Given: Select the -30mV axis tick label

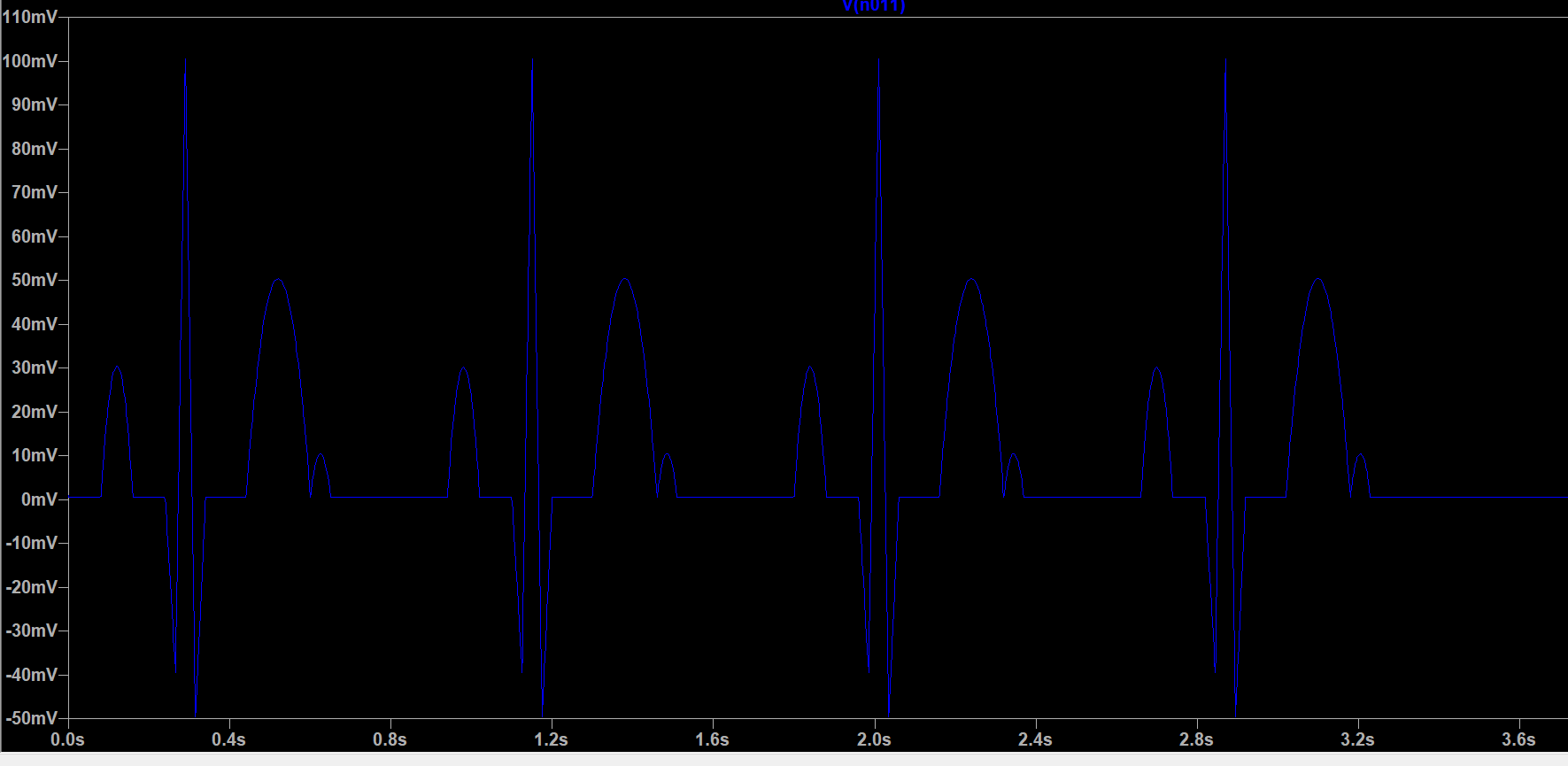Looking at the screenshot, I should [x=32, y=631].
